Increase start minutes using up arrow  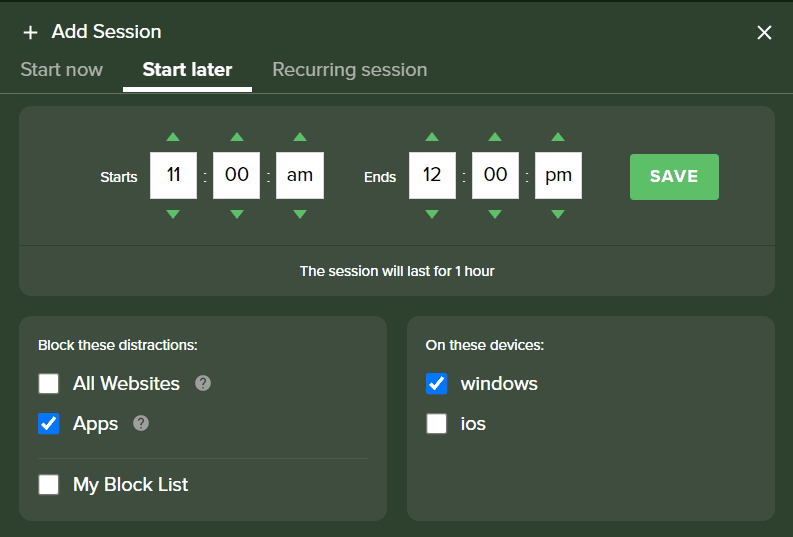click(x=237, y=137)
